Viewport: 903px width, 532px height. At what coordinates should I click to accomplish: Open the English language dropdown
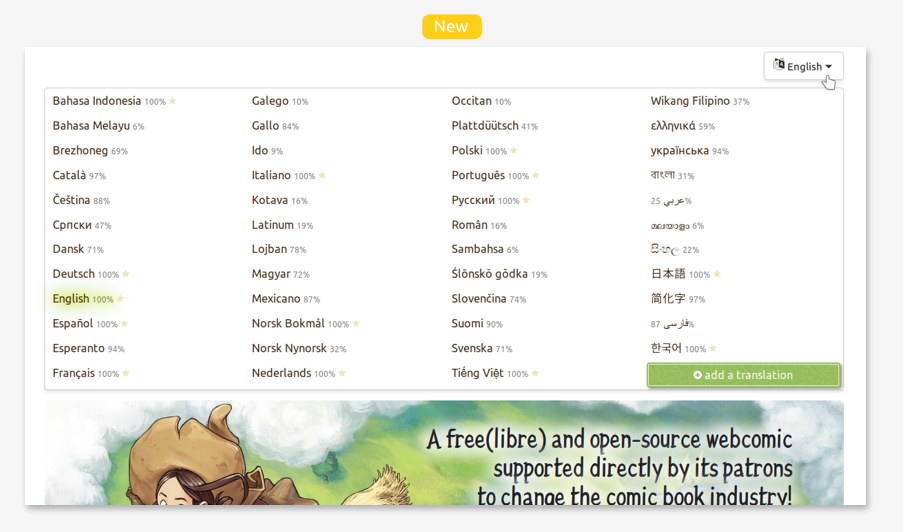point(804,66)
